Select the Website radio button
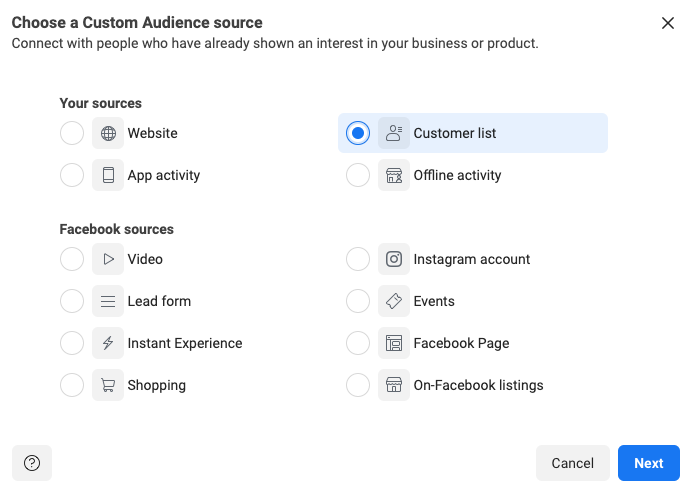The height and width of the screenshot is (487, 693). point(72,133)
